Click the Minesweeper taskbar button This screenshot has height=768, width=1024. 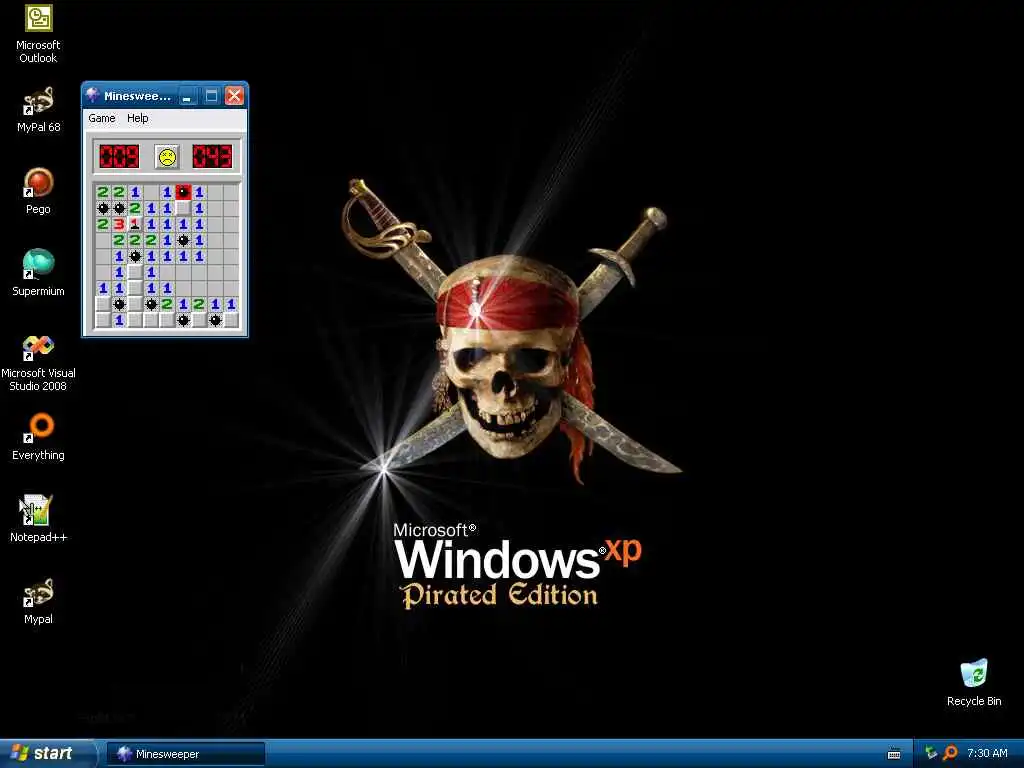[185, 754]
